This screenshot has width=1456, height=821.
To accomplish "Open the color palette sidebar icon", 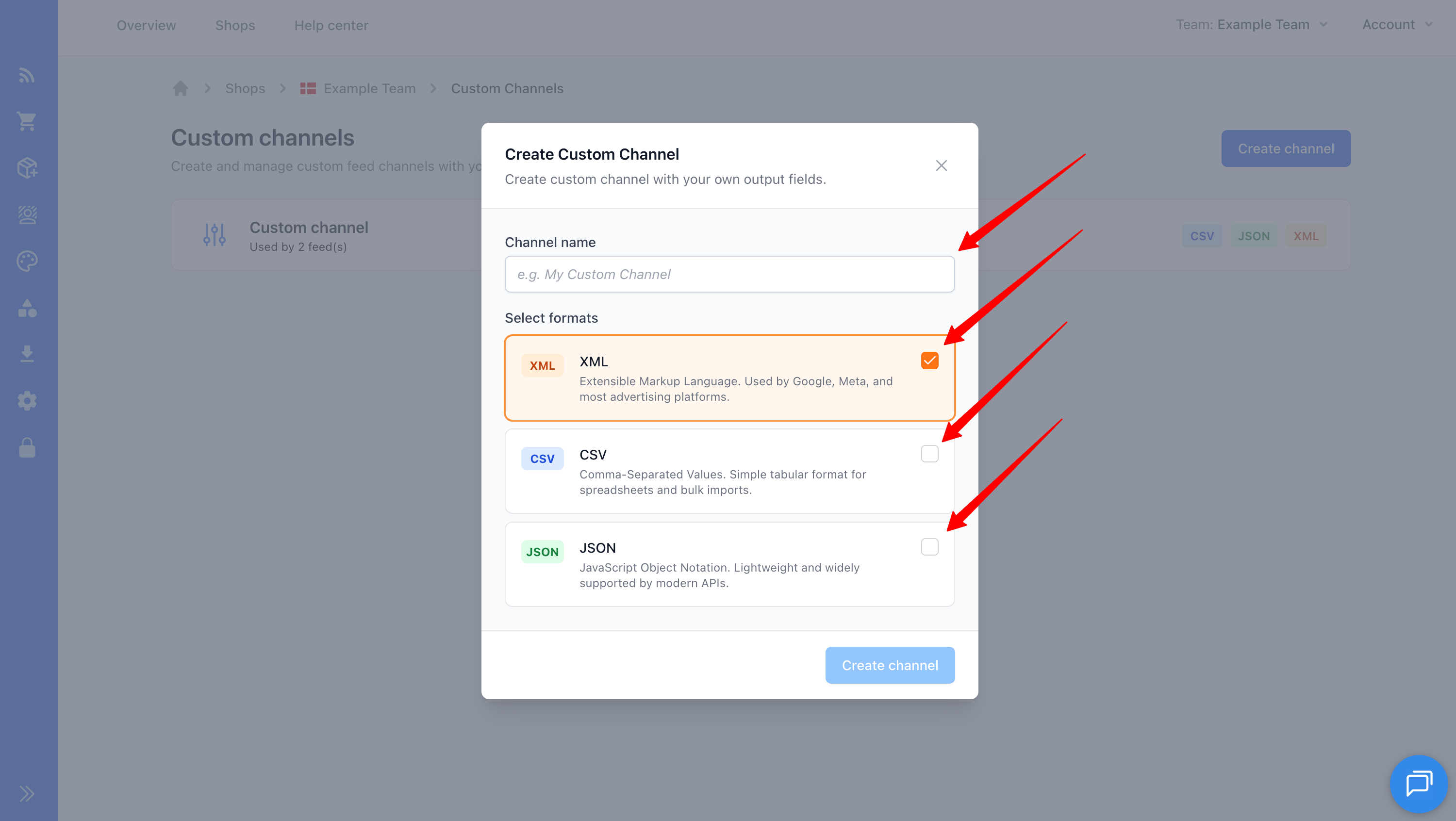I will coord(27,261).
